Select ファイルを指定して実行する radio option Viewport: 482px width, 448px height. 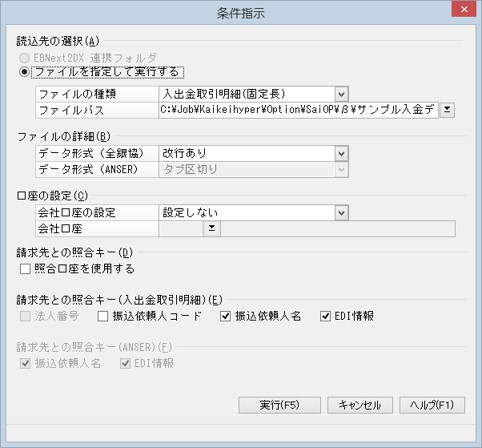[x=24, y=72]
